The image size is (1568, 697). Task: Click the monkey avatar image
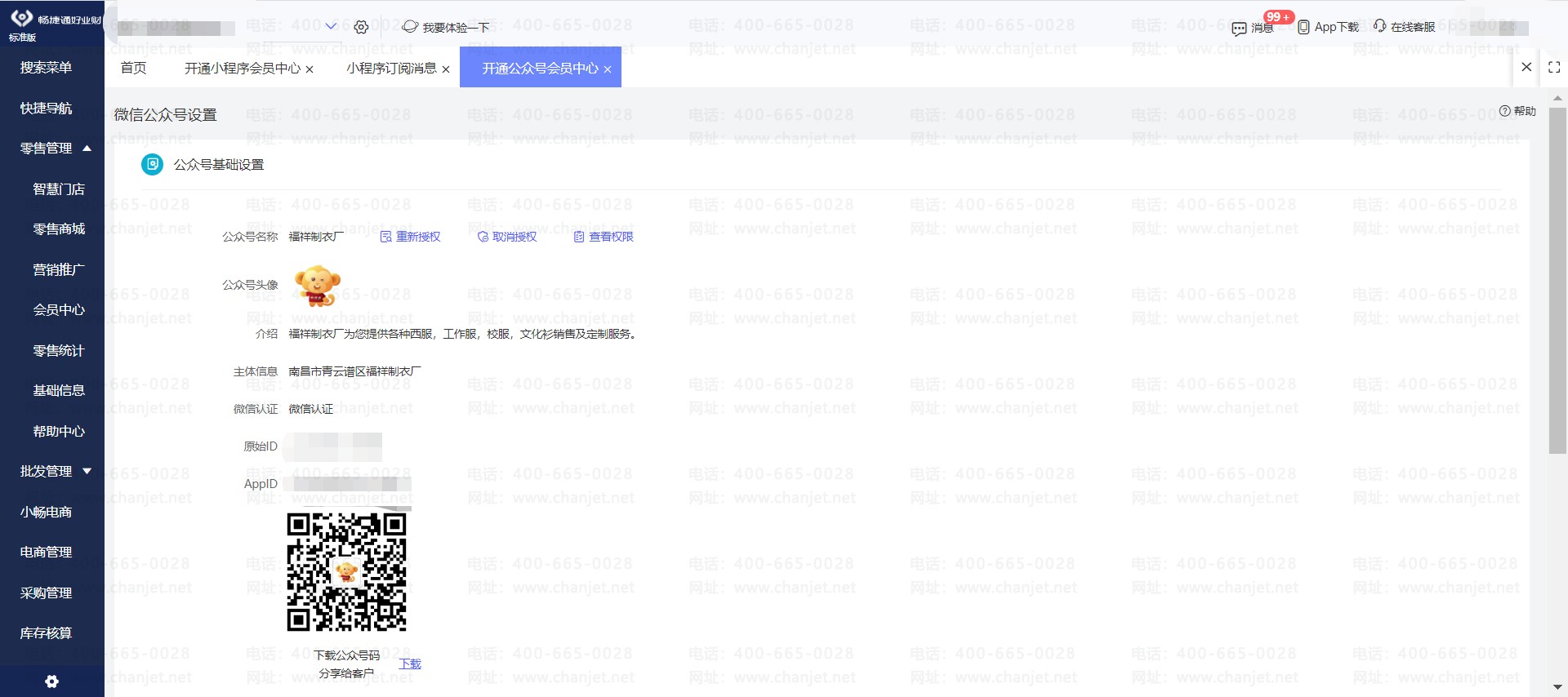[x=318, y=286]
